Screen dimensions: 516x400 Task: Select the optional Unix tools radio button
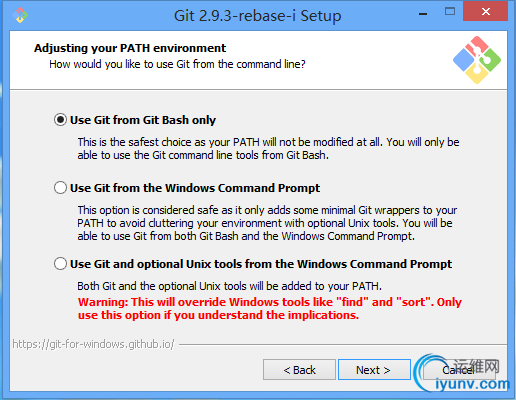point(60,264)
